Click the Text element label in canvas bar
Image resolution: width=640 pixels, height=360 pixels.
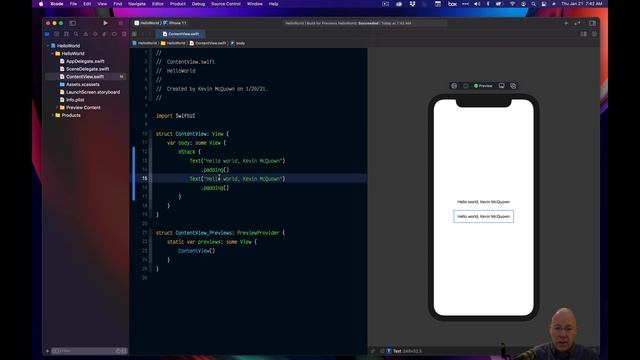[397, 351]
